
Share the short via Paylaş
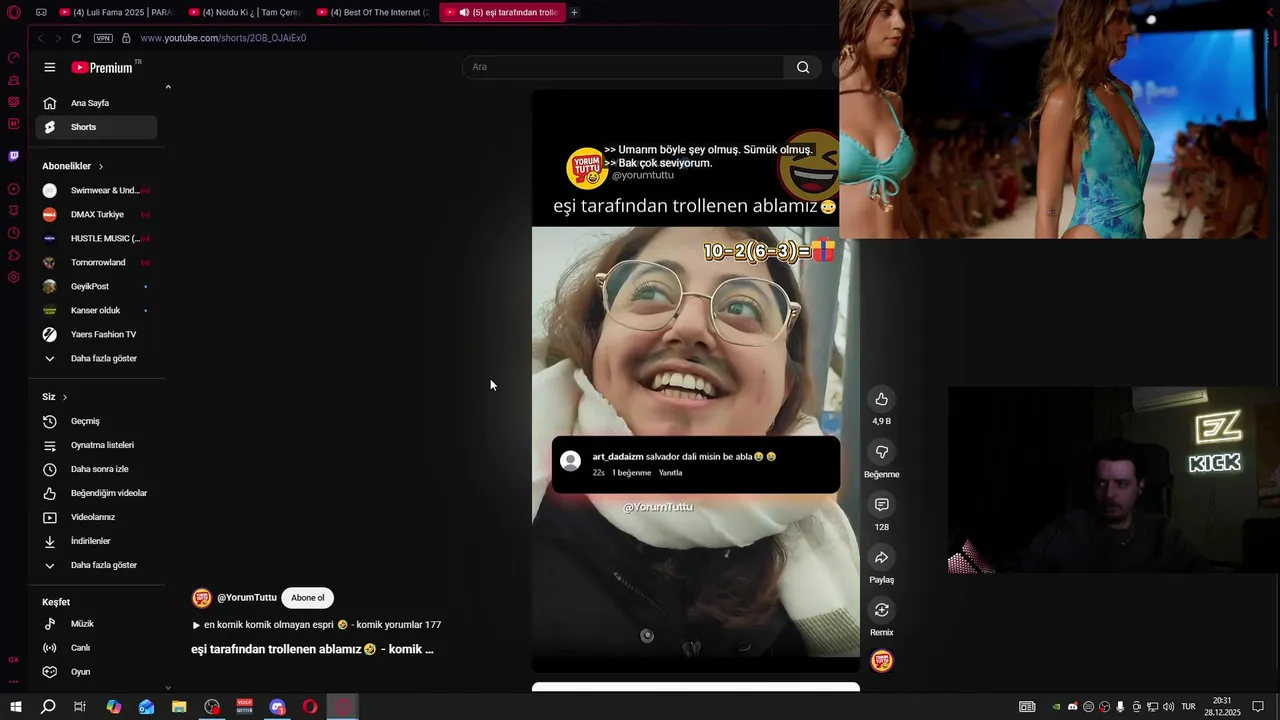click(x=881, y=557)
